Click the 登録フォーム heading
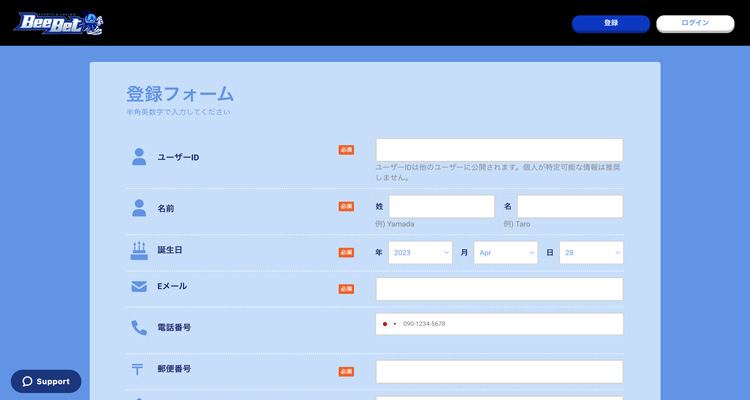The image size is (750, 400). (x=180, y=94)
